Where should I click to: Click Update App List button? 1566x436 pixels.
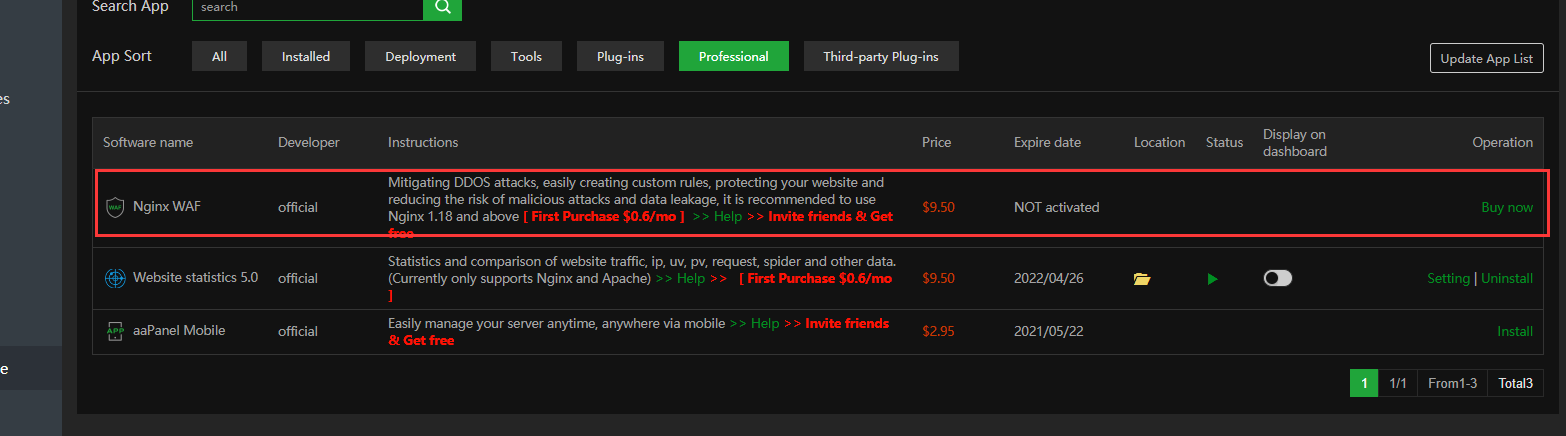coord(1486,58)
